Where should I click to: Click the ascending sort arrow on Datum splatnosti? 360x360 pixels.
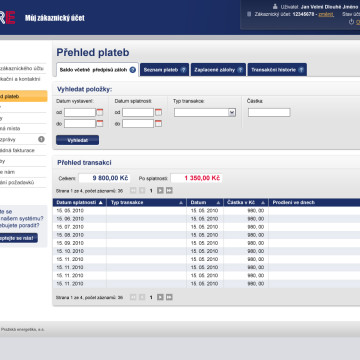(x=101, y=203)
